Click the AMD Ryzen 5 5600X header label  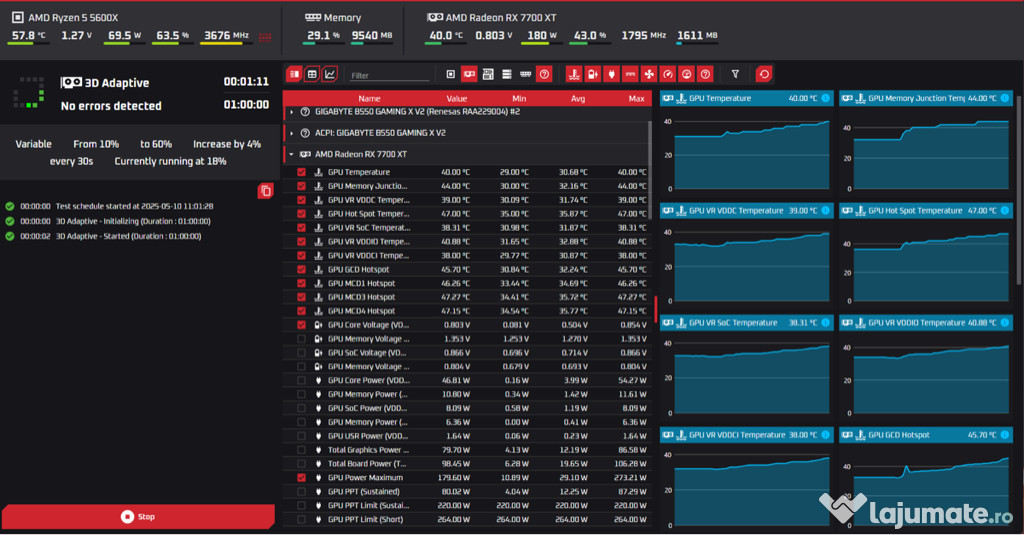73,18
